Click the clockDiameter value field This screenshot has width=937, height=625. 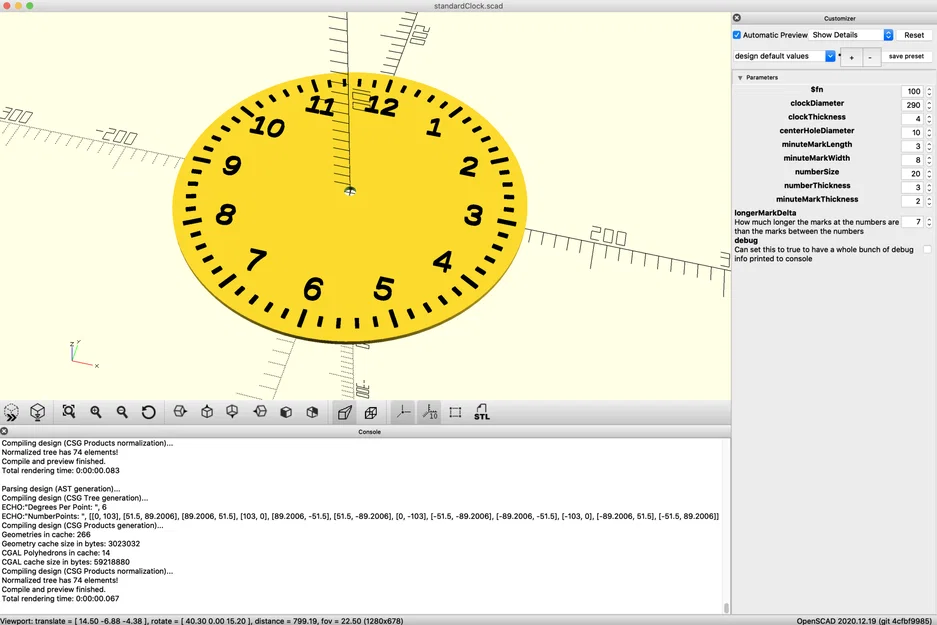click(912, 105)
